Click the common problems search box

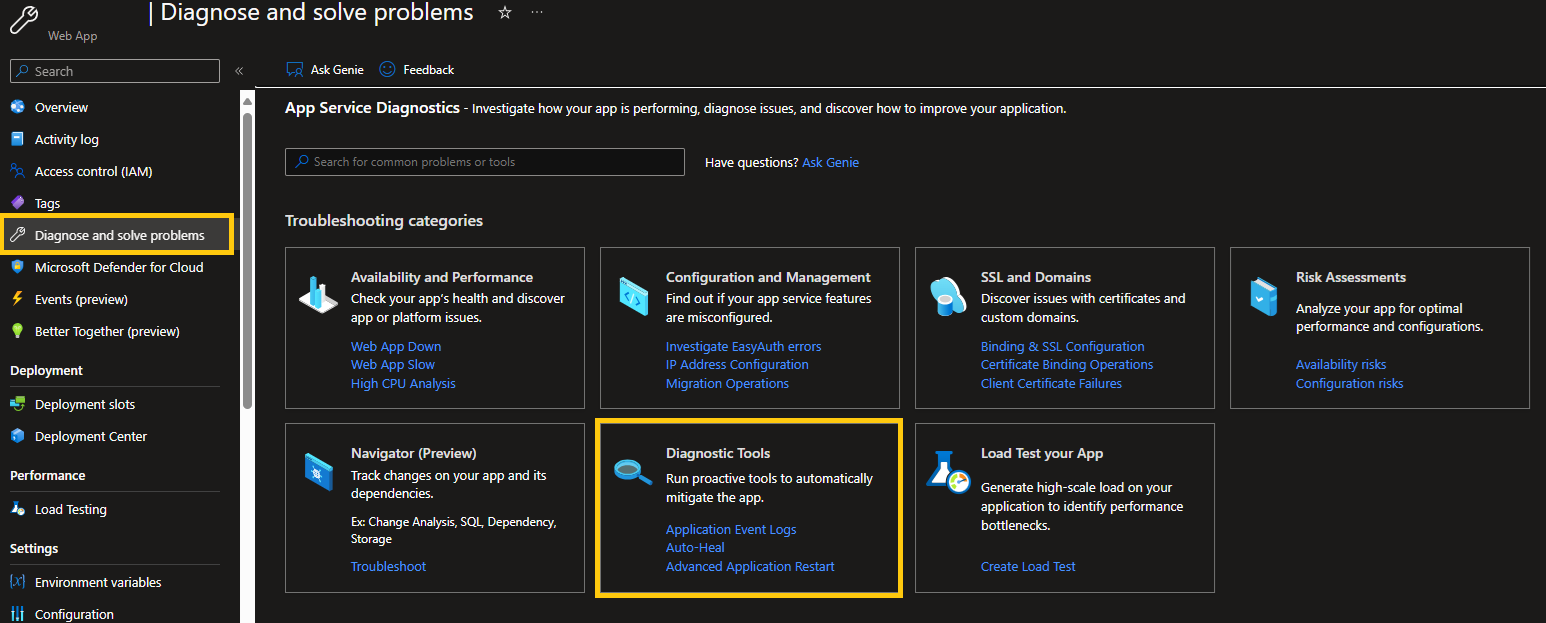pos(484,161)
